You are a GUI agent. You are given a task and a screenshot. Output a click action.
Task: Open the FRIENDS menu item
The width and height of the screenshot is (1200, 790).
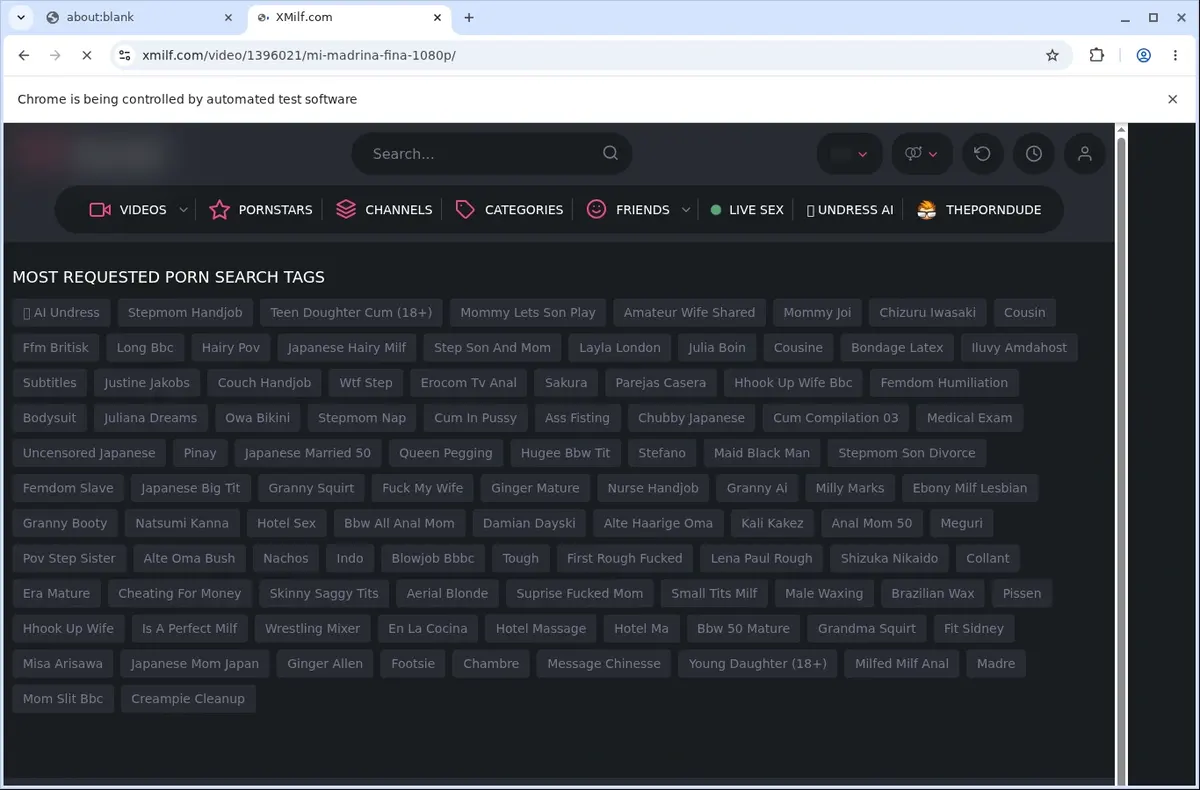click(x=643, y=210)
